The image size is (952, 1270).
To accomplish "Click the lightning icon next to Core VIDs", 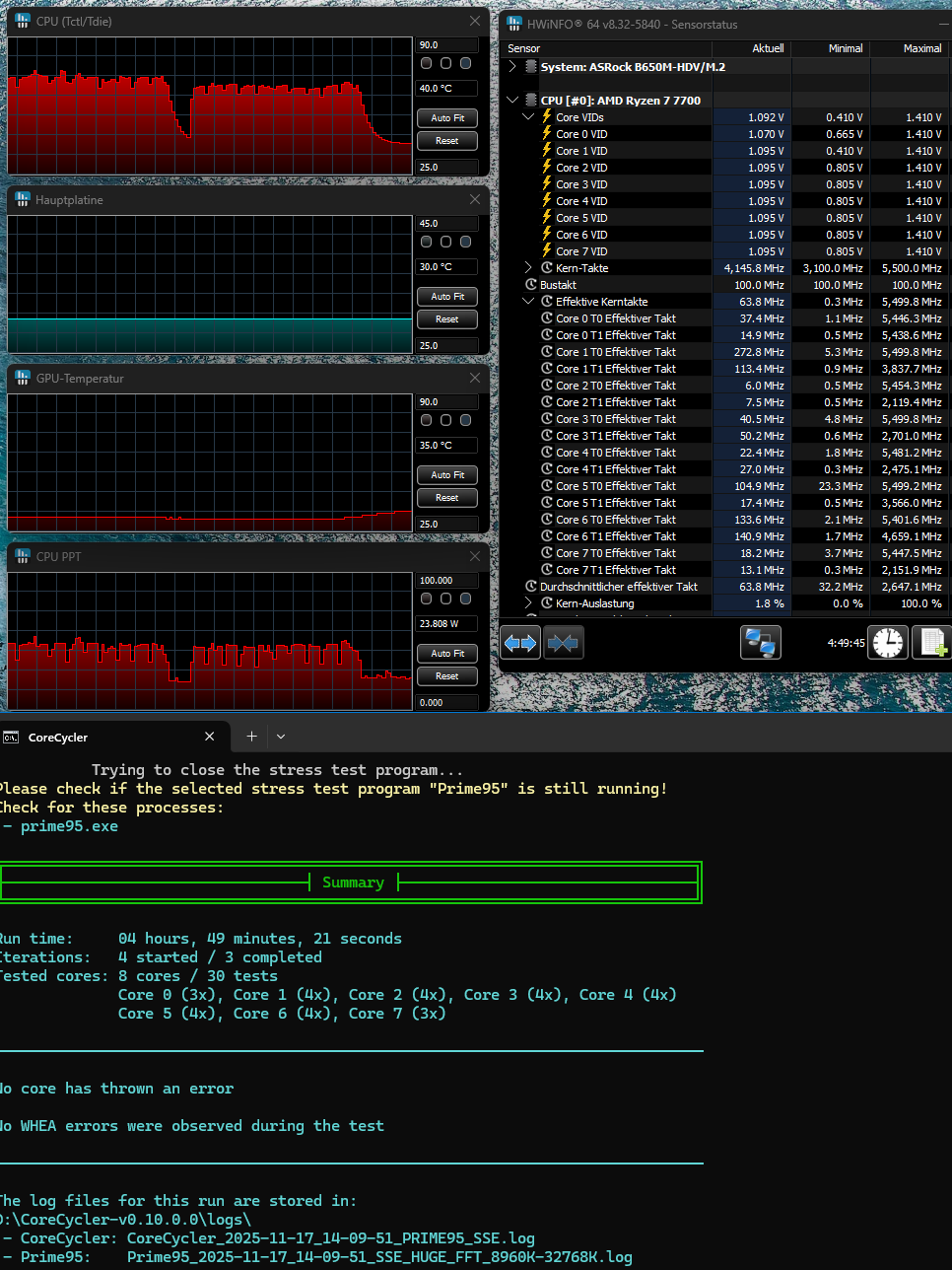I will click(547, 116).
